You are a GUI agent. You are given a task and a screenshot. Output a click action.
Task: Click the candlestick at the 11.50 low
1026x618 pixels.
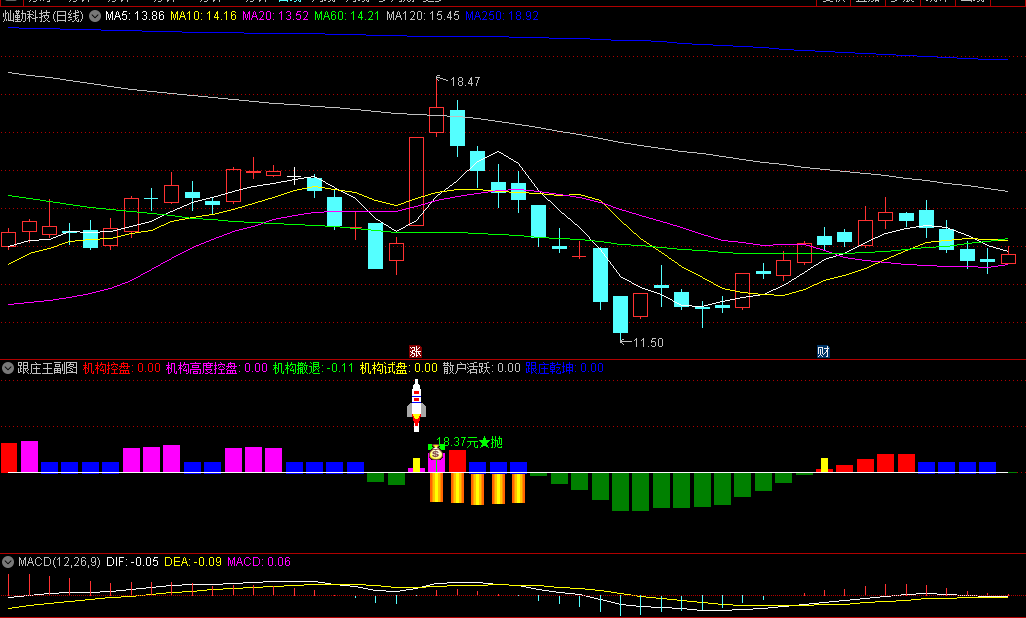click(x=620, y=314)
